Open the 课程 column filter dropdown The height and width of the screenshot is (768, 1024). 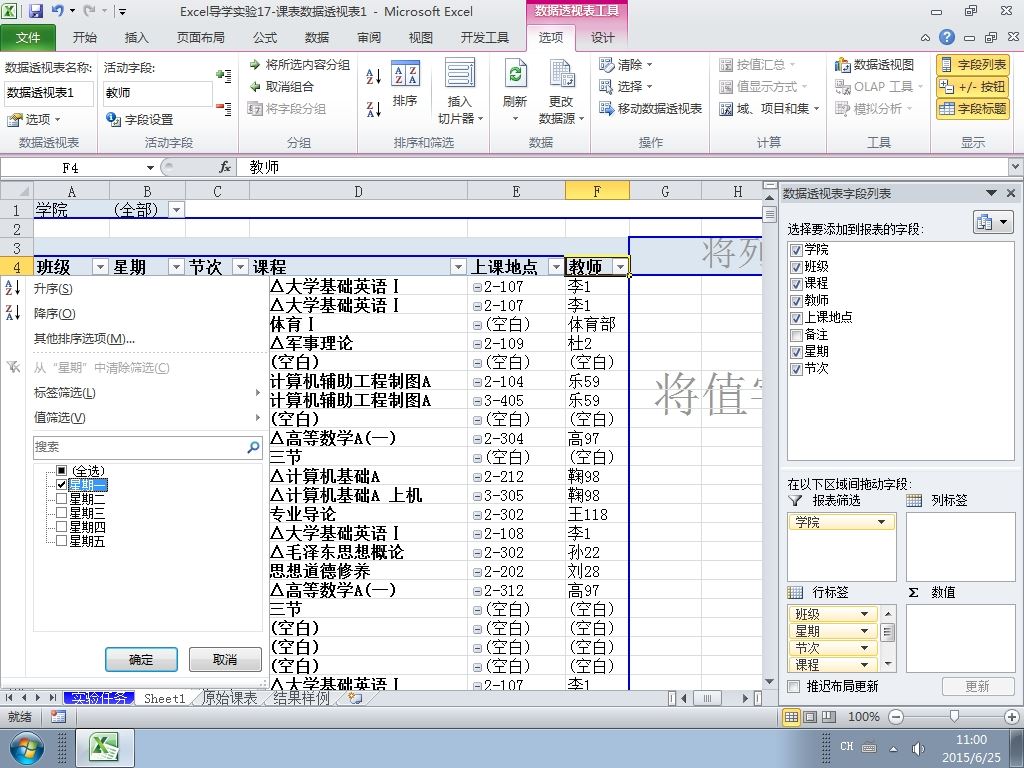(458, 267)
